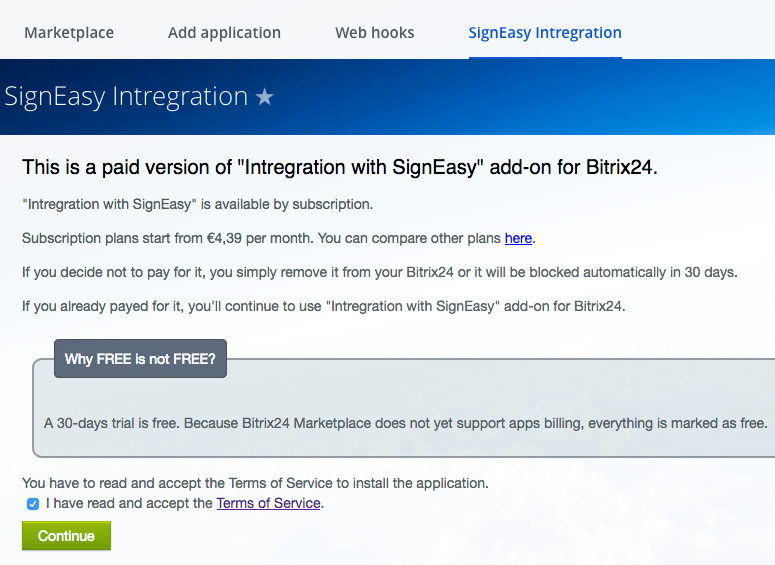Click the 'This is a paid version' heading
The image size is (775, 565).
(x=340, y=167)
